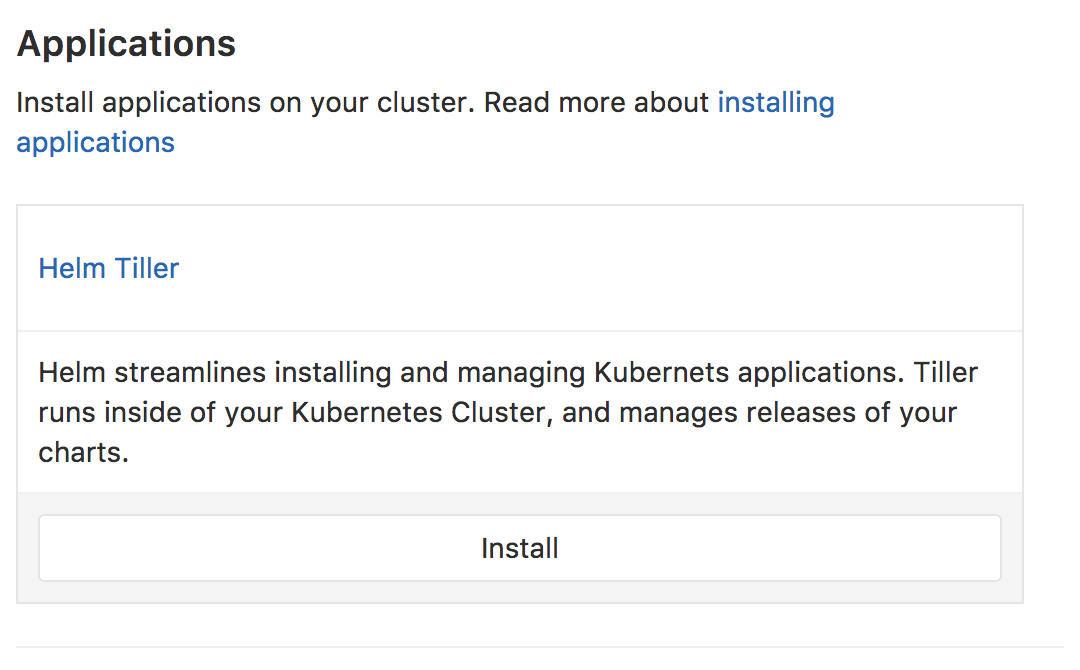
Task: Click the horizontal divider below the card
Action: point(540,647)
